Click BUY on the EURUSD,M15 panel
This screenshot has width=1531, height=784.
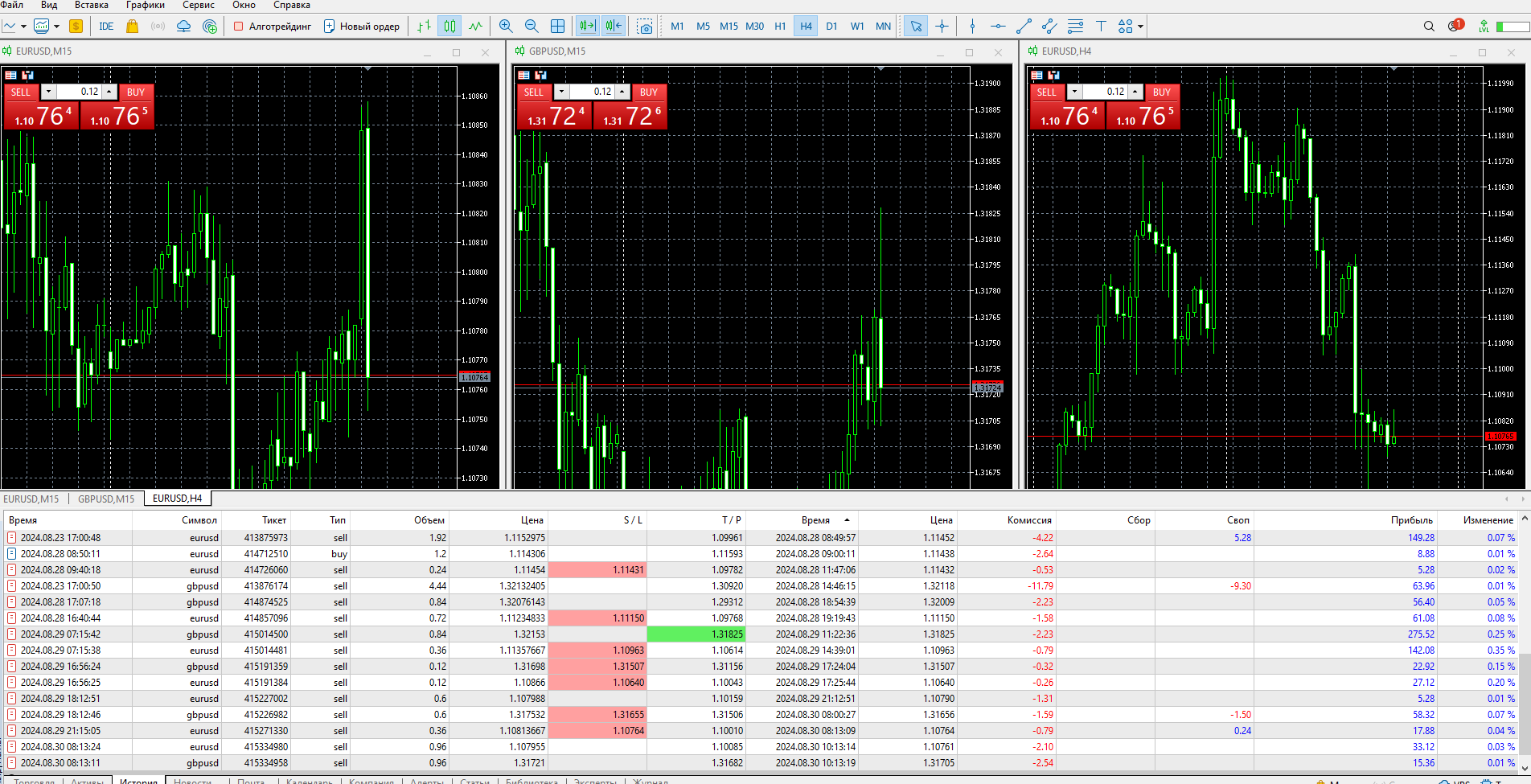tap(136, 92)
